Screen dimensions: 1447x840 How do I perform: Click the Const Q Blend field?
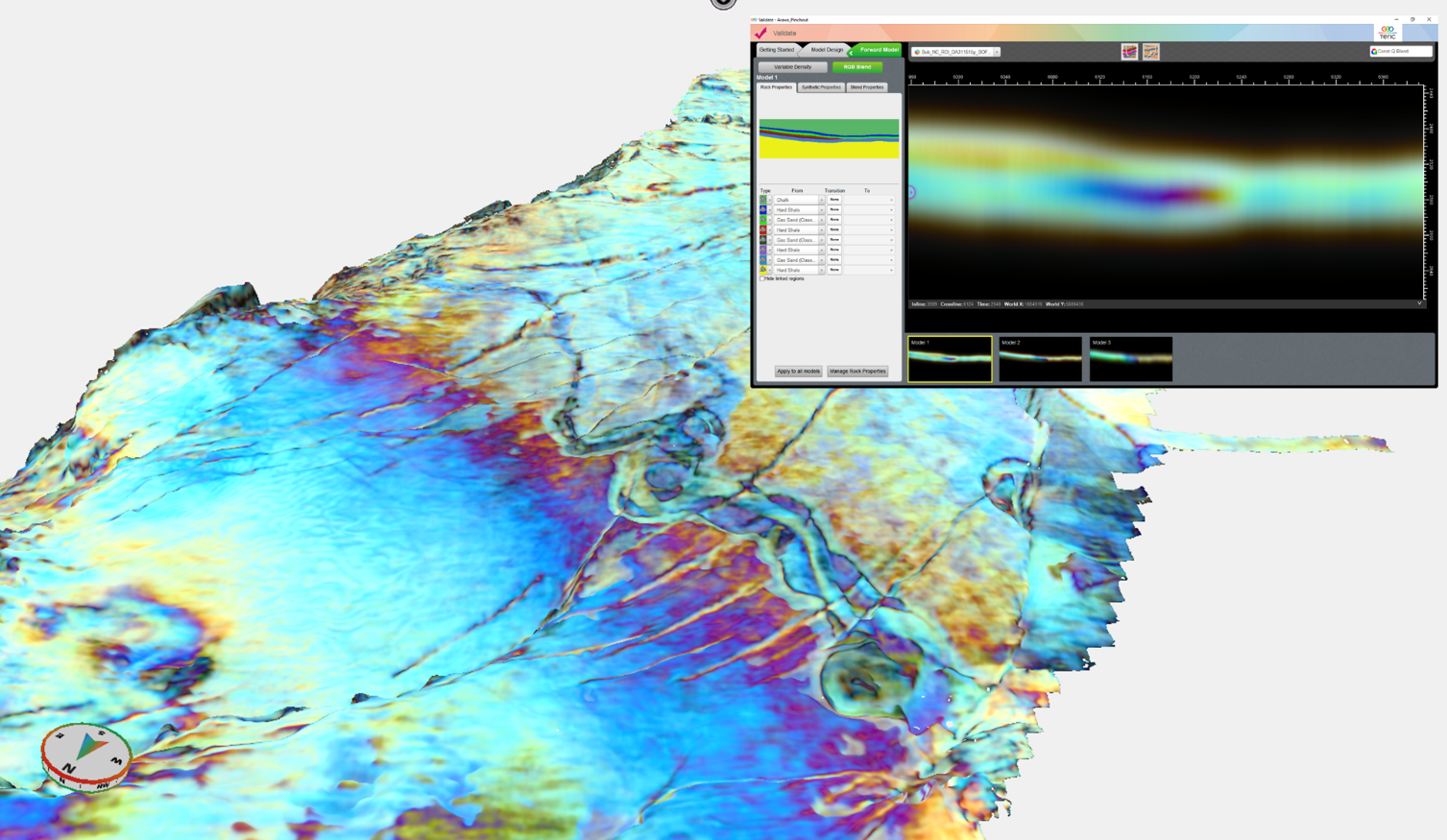point(1401,52)
